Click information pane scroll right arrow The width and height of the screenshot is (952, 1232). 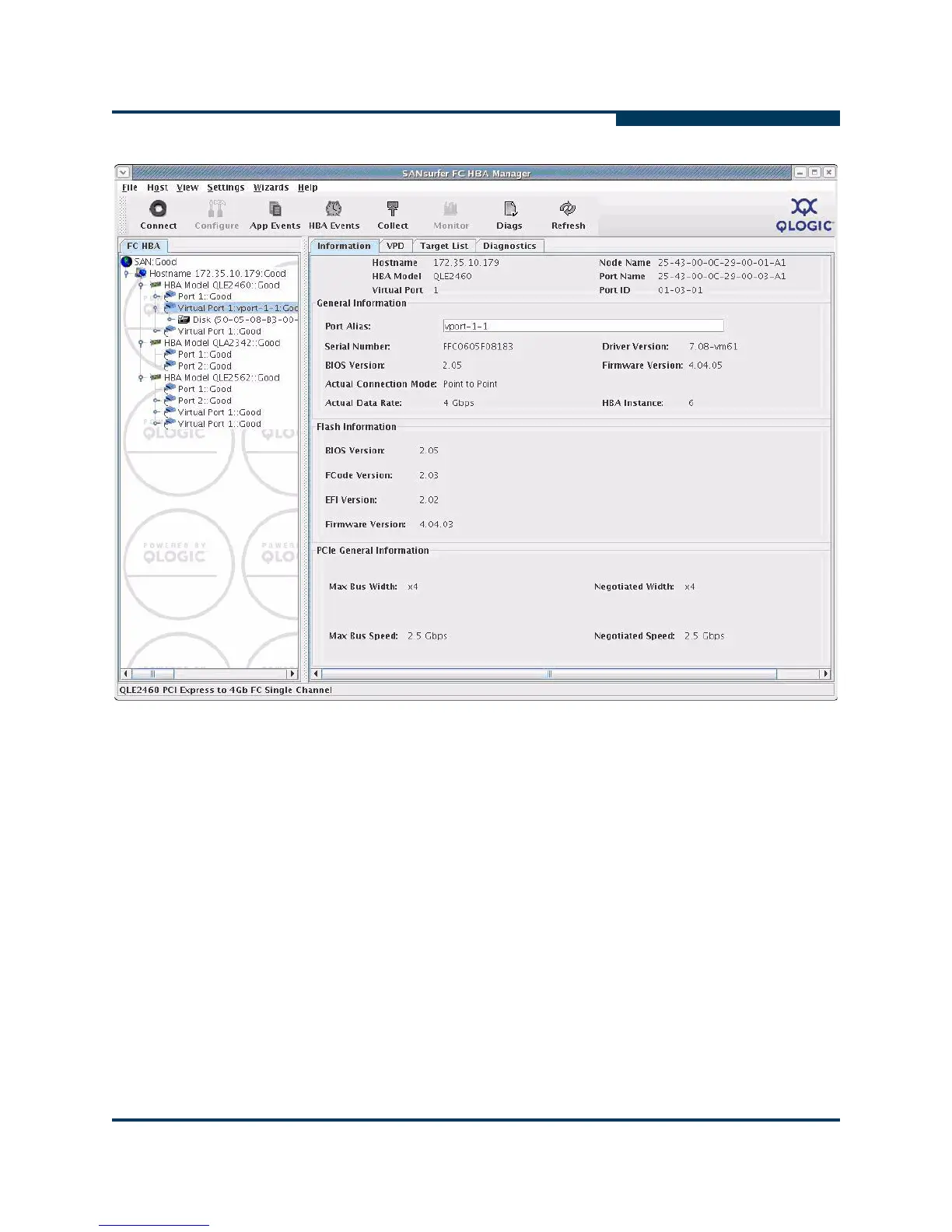click(825, 674)
